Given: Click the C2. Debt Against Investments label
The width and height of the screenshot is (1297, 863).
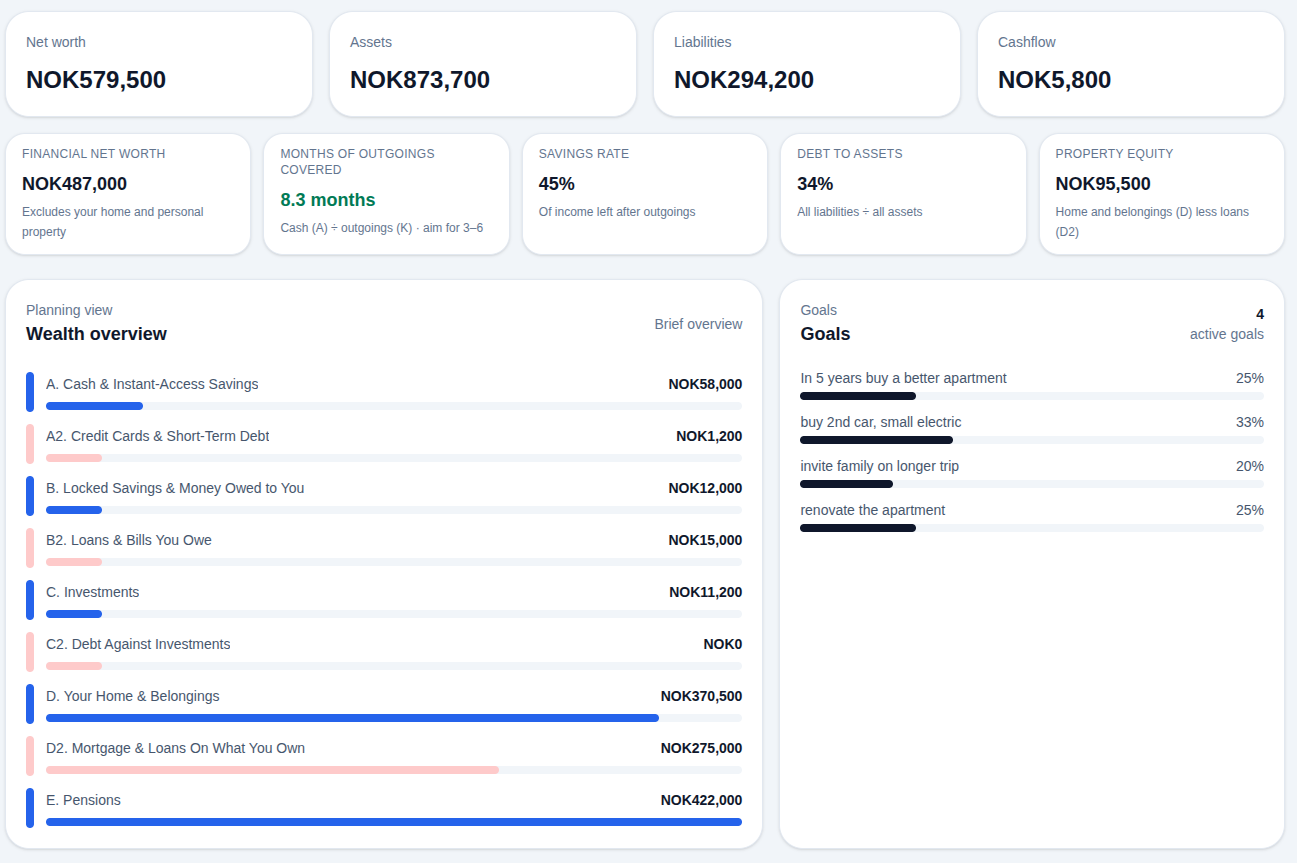Looking at the screenshot, I should [138, 644].
